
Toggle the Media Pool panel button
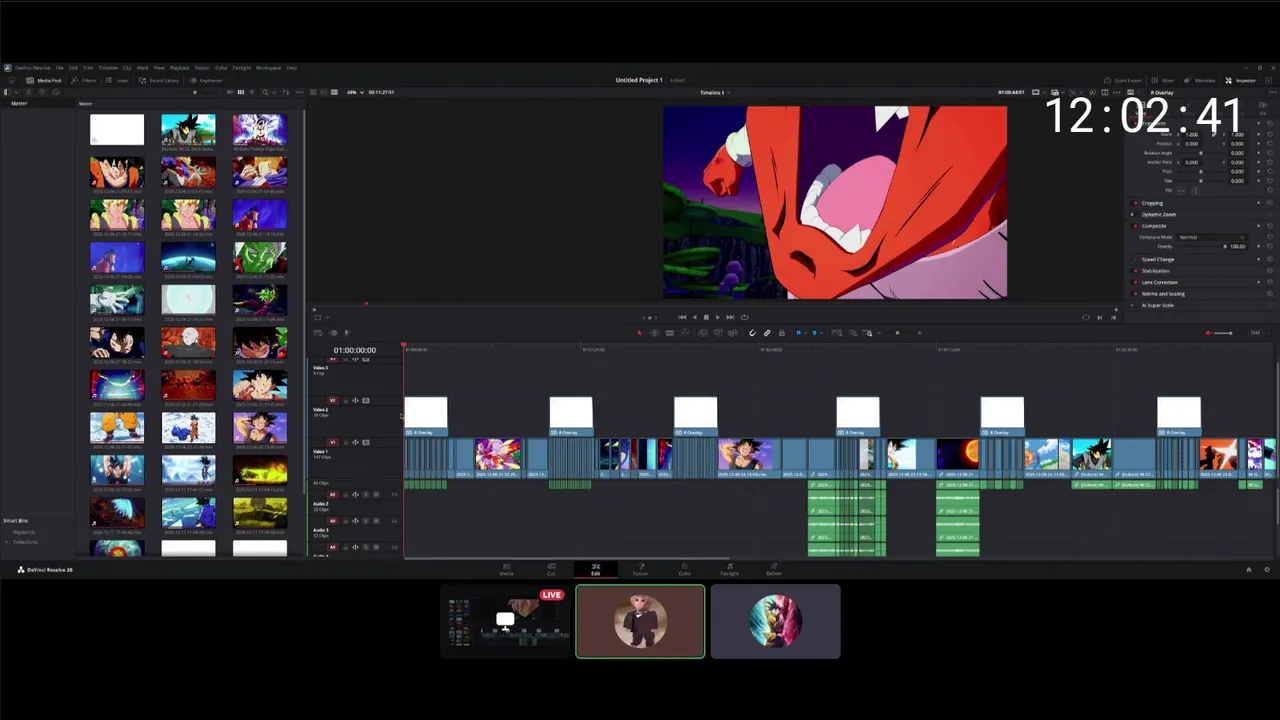44,80
